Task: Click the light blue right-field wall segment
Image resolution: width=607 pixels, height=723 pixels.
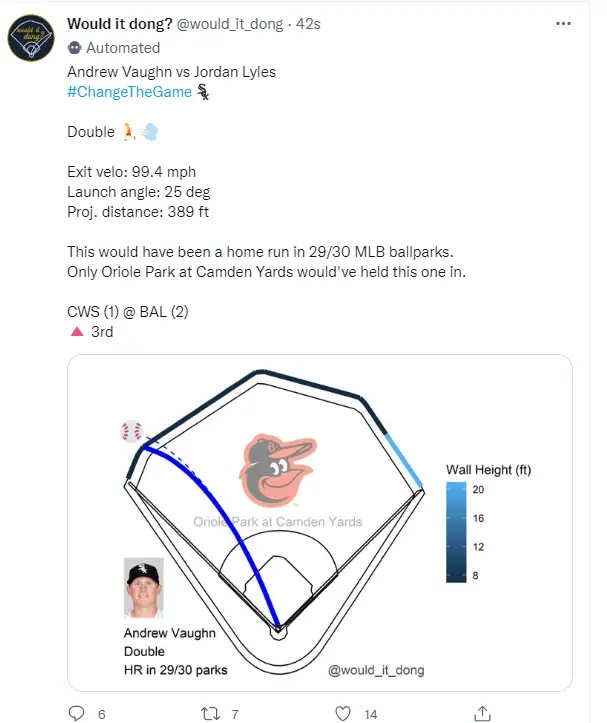Action: point(402,460)
